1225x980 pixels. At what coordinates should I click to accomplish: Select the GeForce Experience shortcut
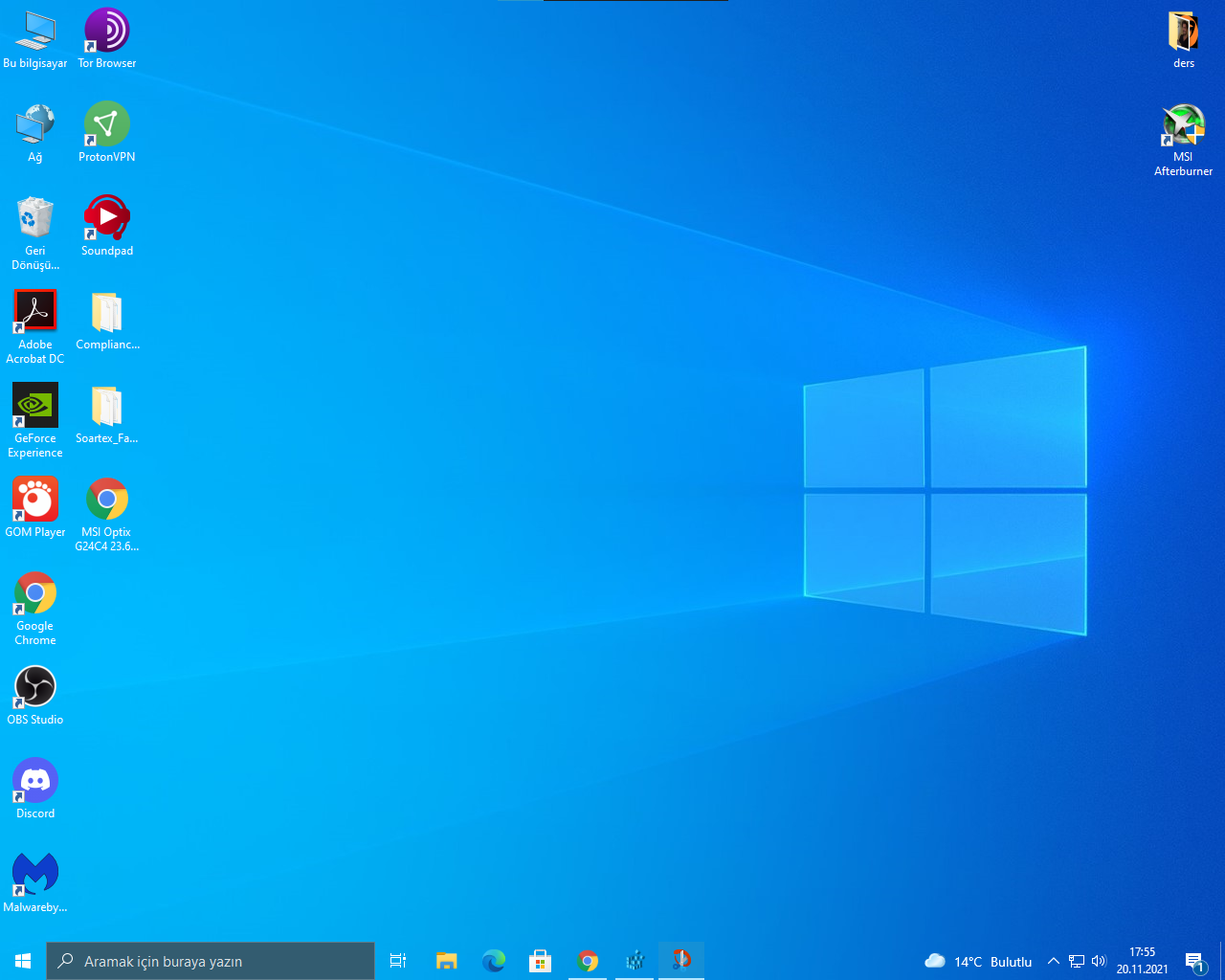pos(35,421)
